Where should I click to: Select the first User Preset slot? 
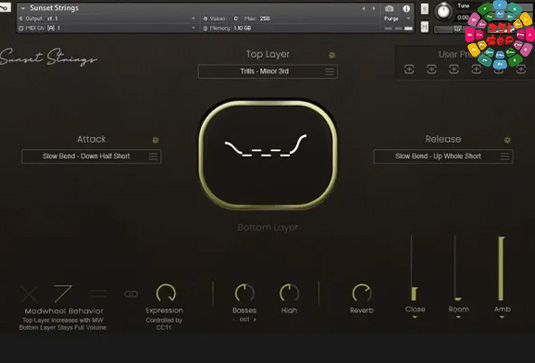click(x=409, y=69)
